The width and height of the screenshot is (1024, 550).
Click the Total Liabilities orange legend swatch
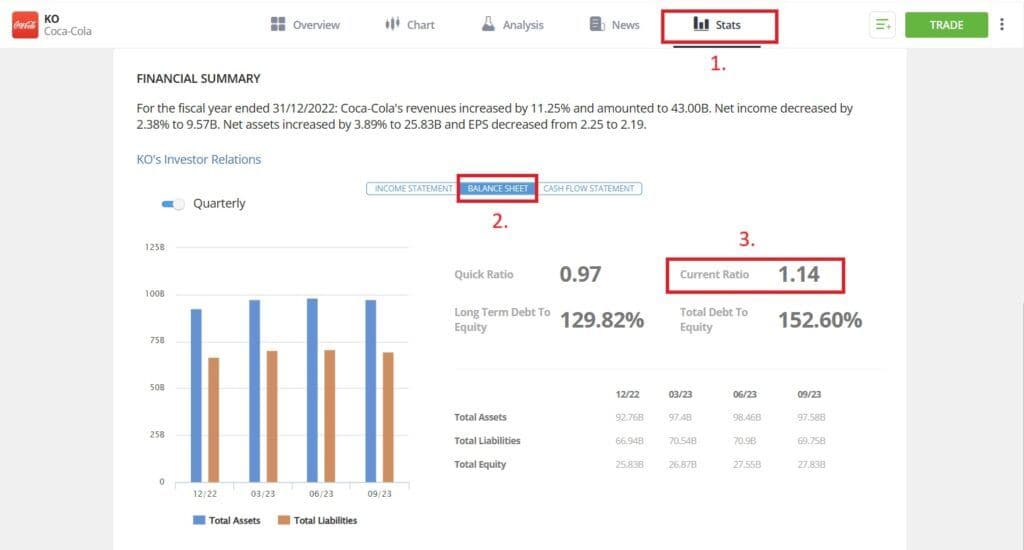coord(284,520)
